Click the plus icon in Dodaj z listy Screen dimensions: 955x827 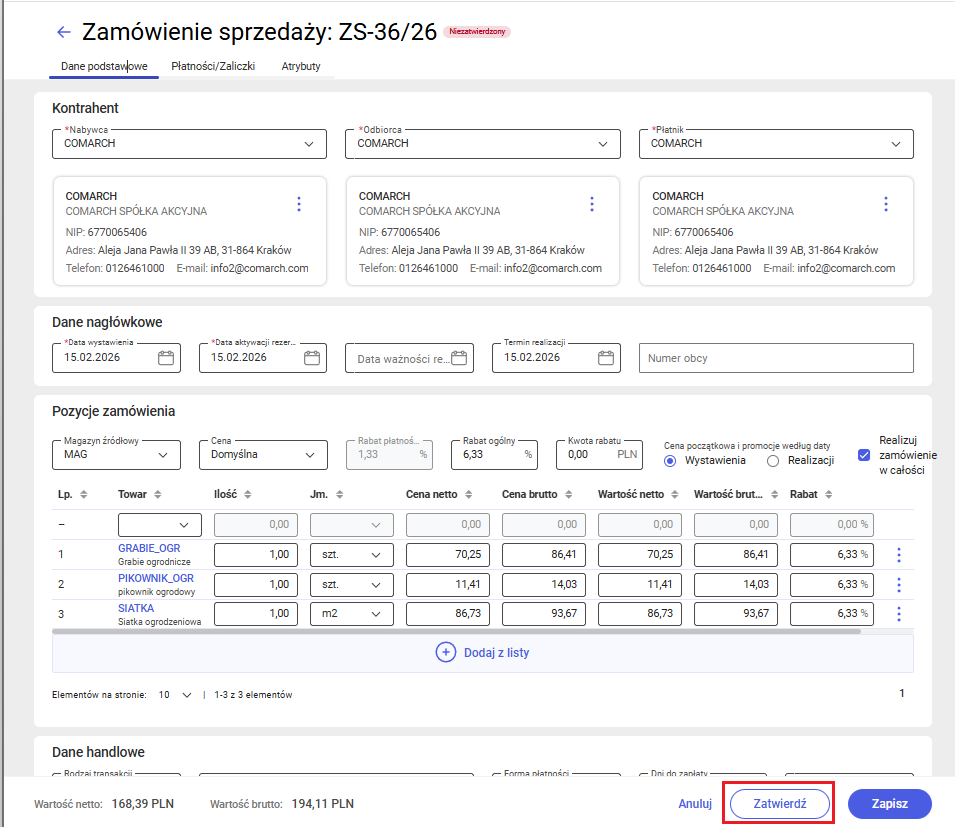447,651
